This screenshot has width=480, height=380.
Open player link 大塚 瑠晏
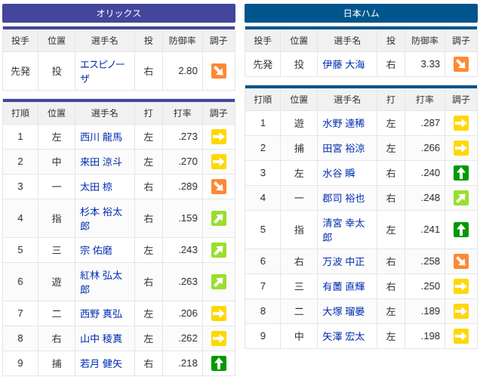pos(343,311)
